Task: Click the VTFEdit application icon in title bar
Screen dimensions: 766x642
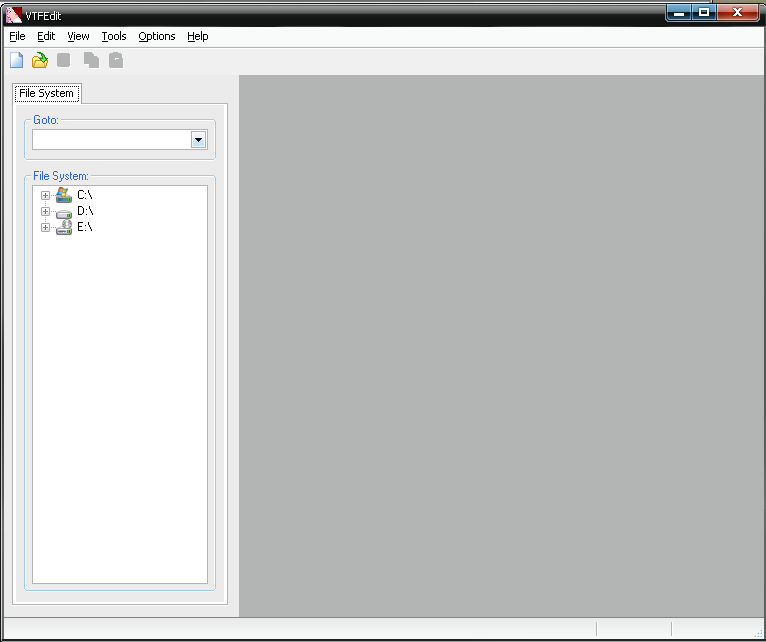Action: pyautogui.click(x=14, y=15)
